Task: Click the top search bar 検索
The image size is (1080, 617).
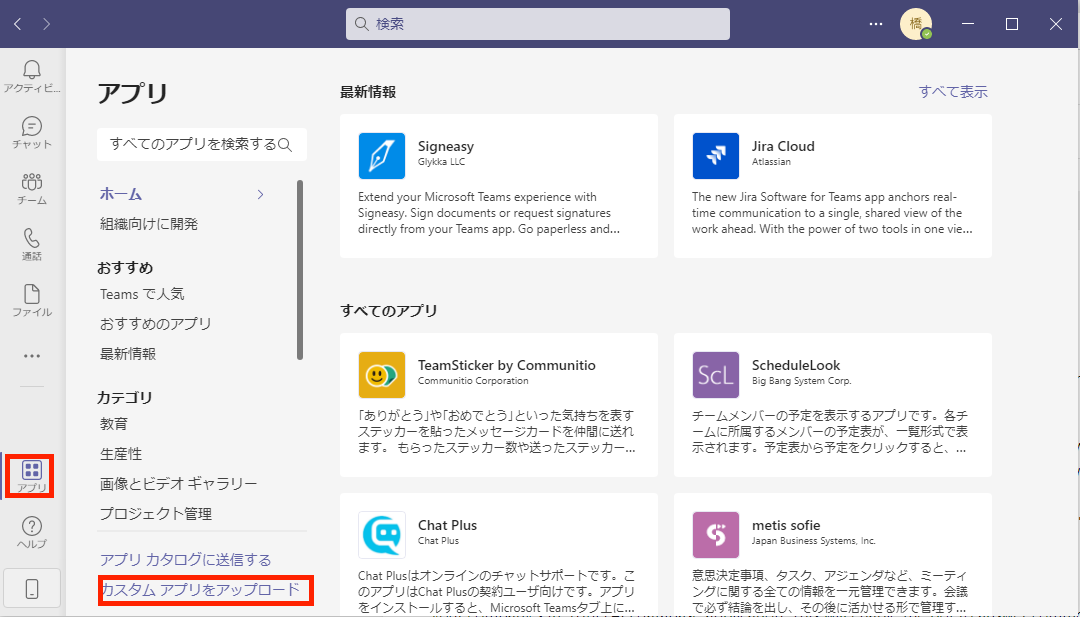Action: tap(538, 24)
